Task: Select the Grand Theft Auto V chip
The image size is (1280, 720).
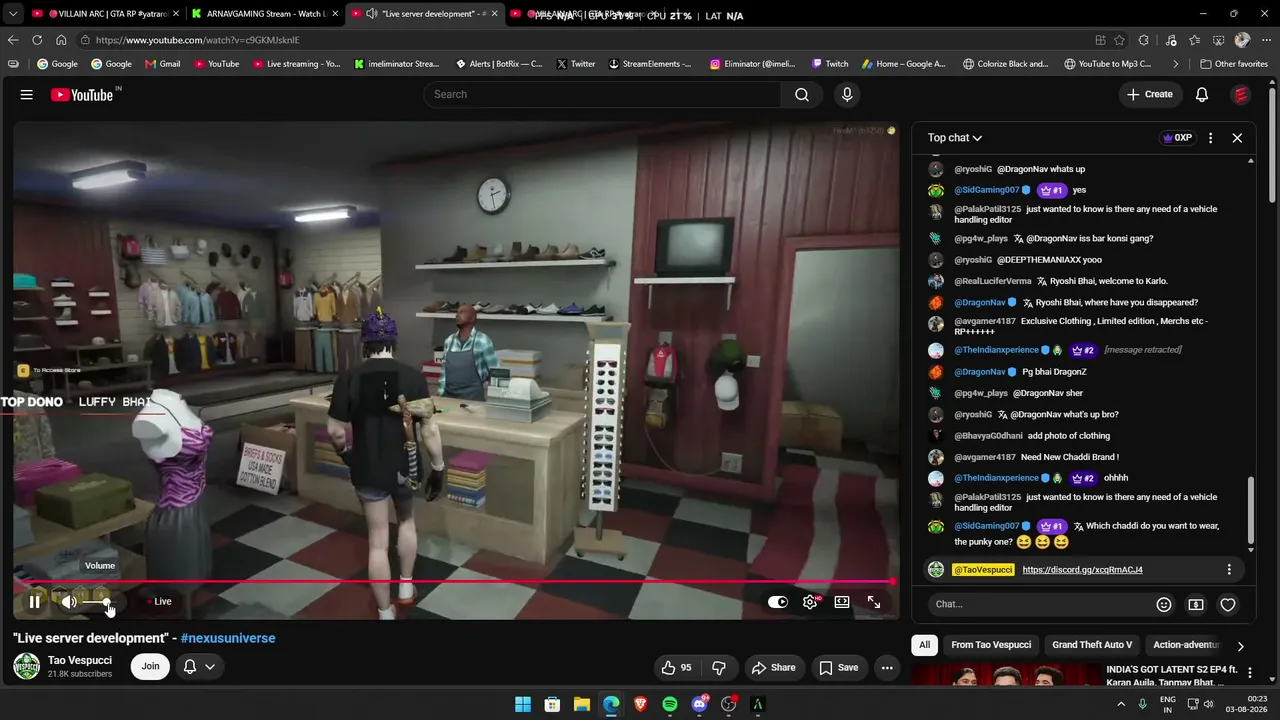Action: [x=1092, y=645]
